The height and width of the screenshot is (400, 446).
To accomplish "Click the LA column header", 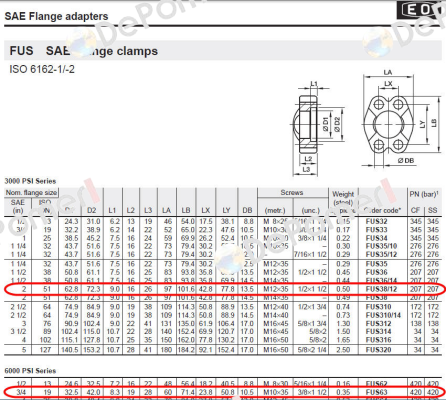I will [x=167, y=210].
